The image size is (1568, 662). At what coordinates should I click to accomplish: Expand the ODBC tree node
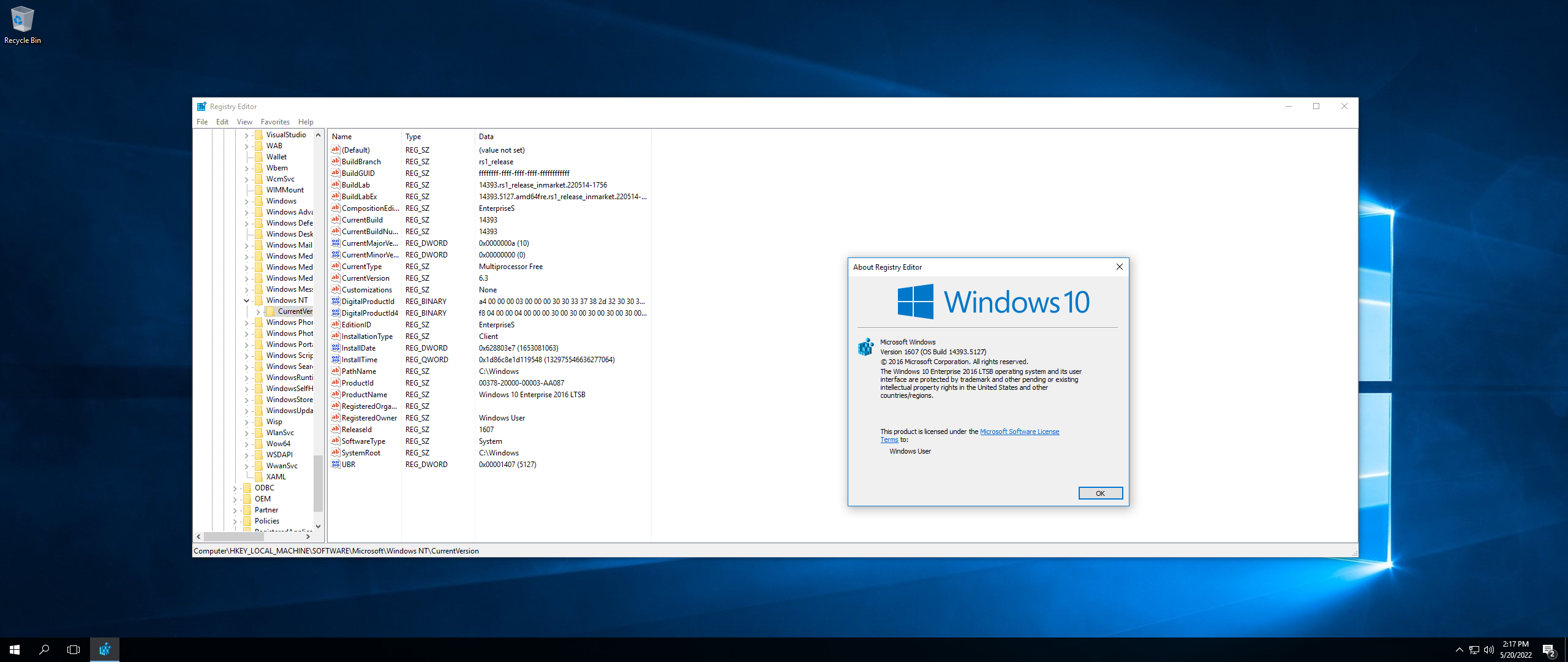pyautogui.click(x=235, y=488)
